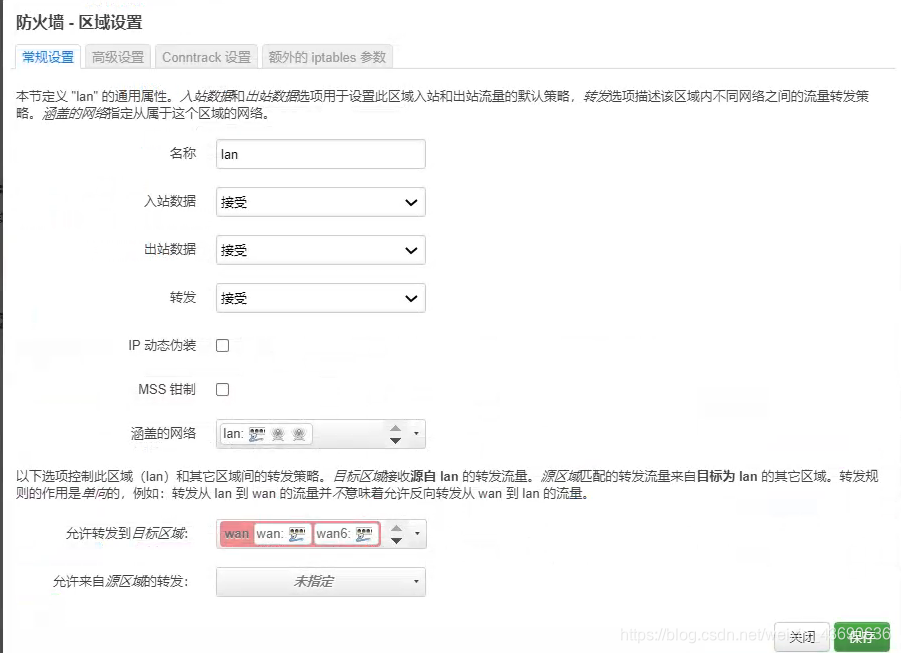Open the 出站数据 policy dropdown

pos(321,250)
